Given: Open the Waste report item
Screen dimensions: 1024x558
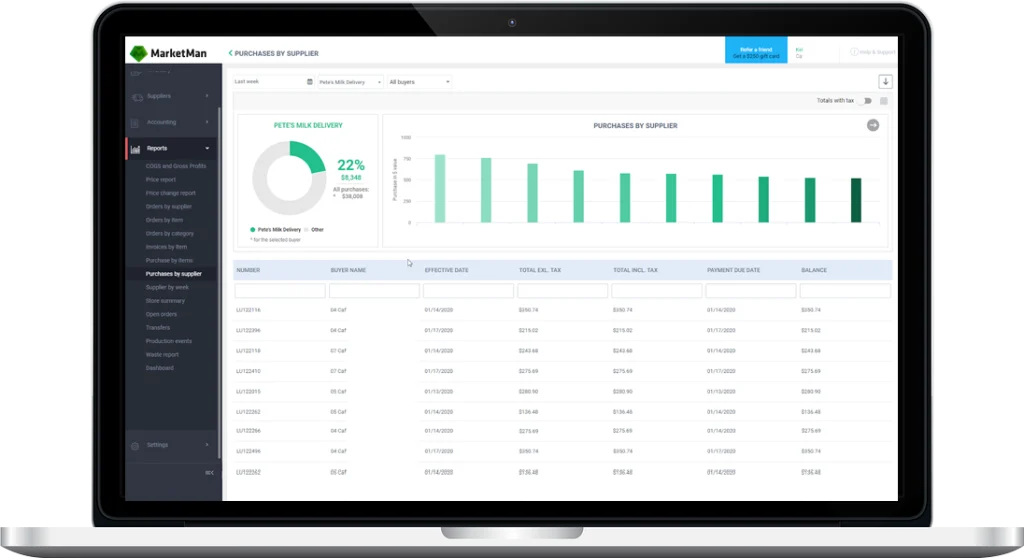Looking at the screenshot, I should (162, 355).
